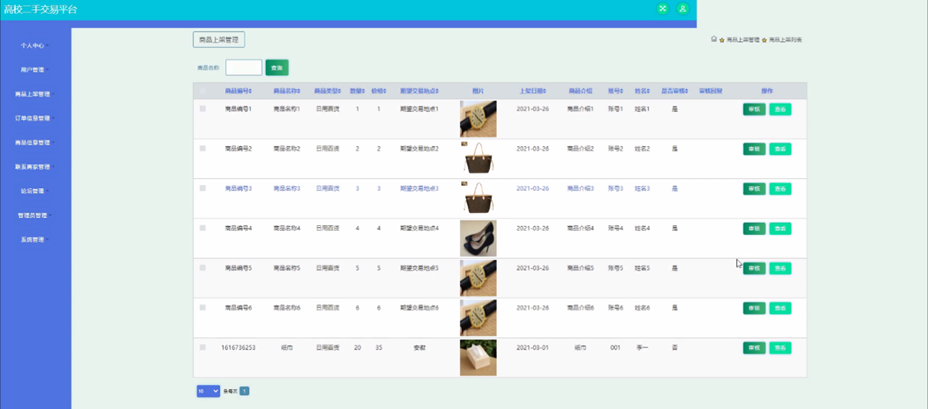This screenshot has width=928, height=409.
Task: Click the 安徽 location cell
Action: (419, 347)
